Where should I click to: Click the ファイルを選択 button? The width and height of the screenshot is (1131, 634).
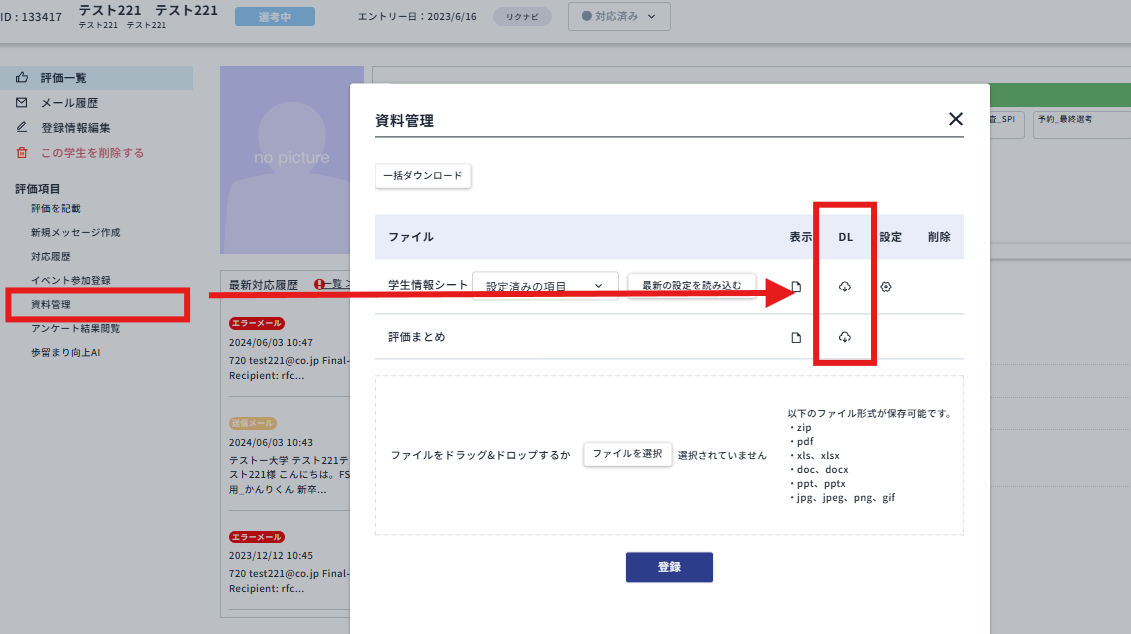point(627,454)
